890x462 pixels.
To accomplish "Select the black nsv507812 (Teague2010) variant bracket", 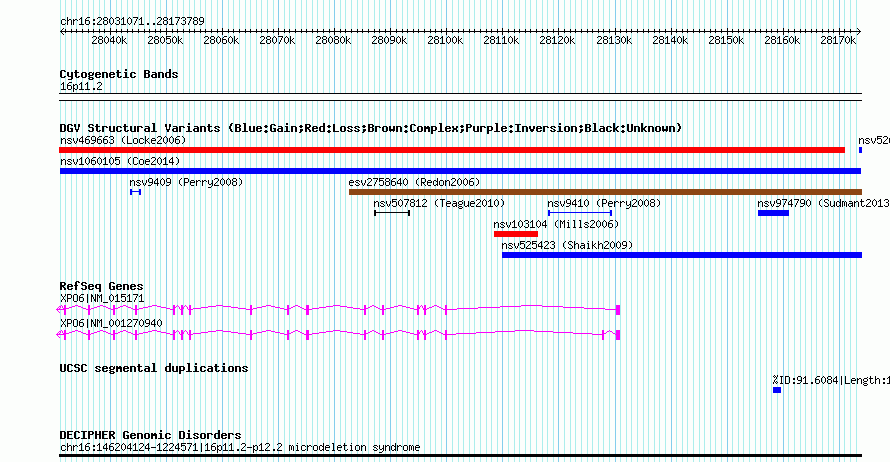I will click(x=392, y=213).
